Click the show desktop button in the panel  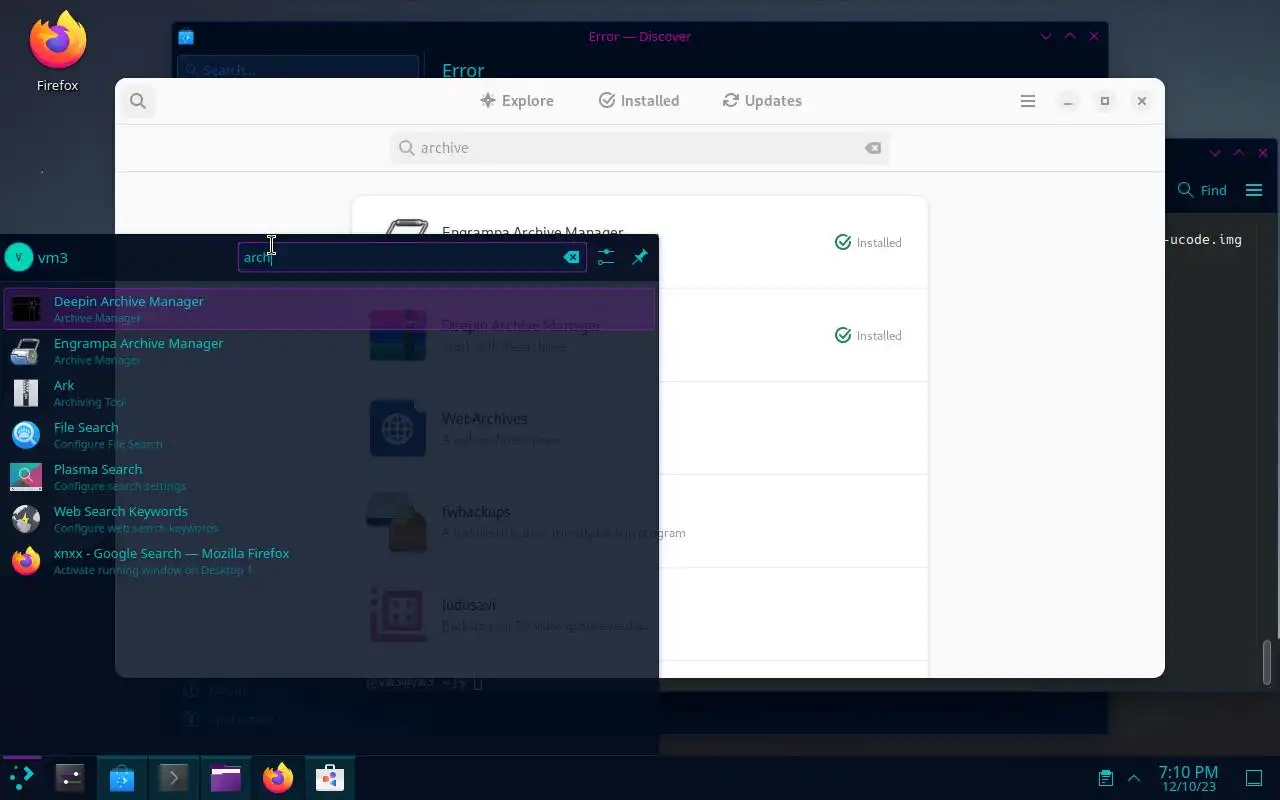[1254, 778]
